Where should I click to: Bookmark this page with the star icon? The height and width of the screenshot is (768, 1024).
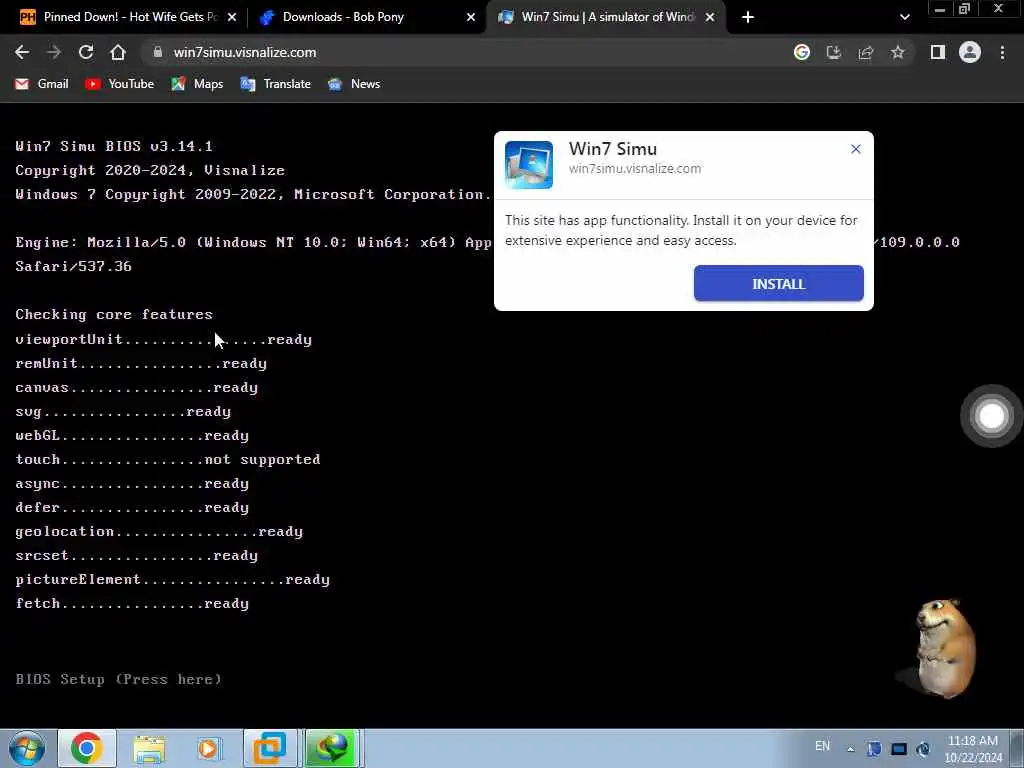898,52
